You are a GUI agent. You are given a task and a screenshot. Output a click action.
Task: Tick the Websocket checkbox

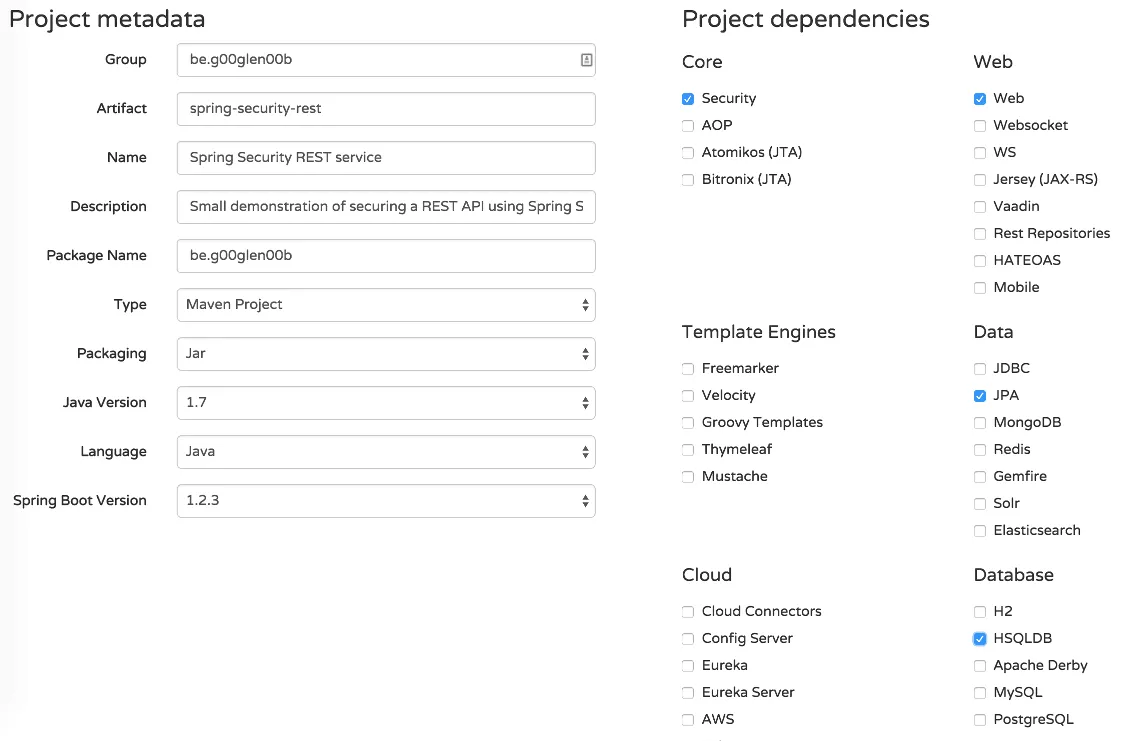point(980,126)
